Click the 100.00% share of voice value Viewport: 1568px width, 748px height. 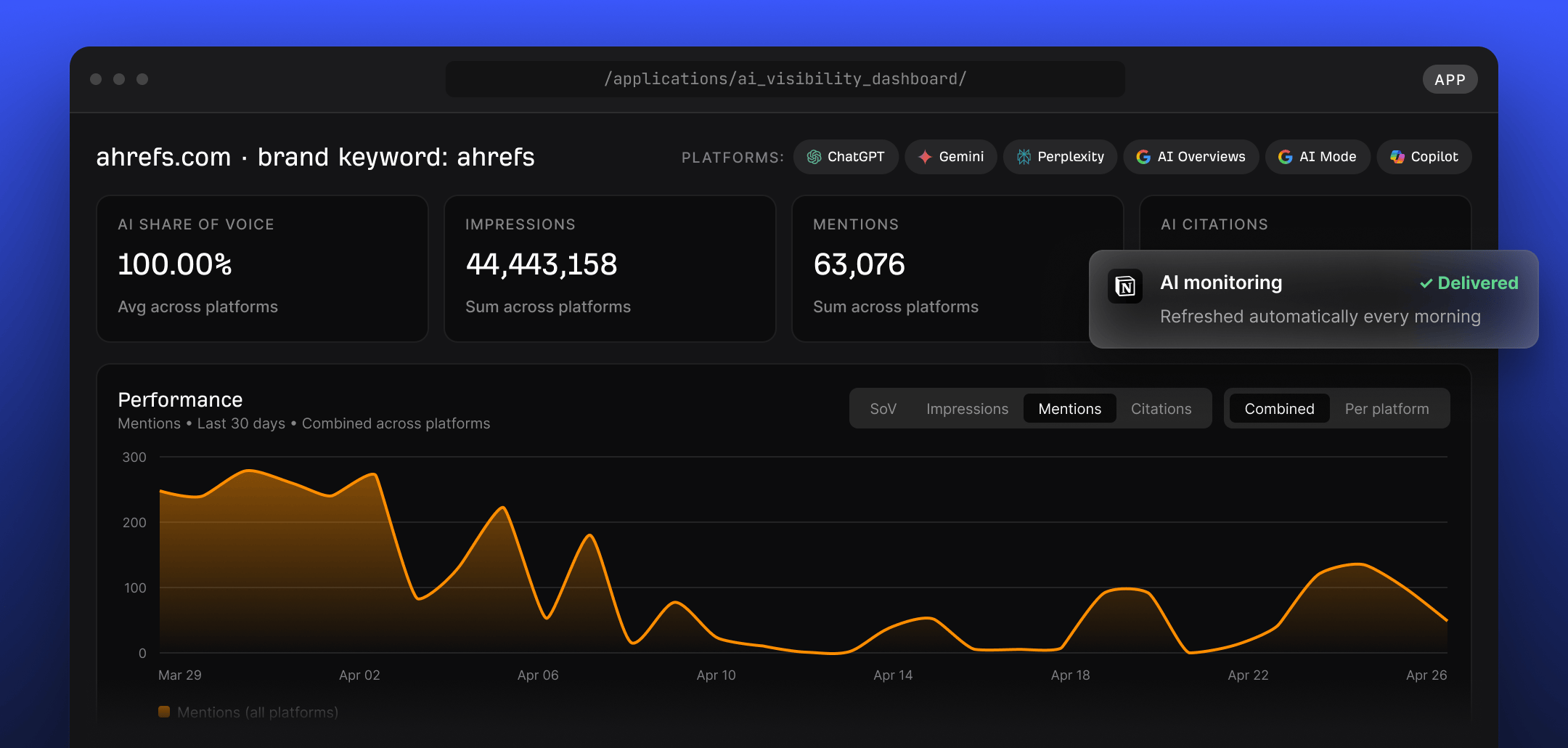point(175,264)
